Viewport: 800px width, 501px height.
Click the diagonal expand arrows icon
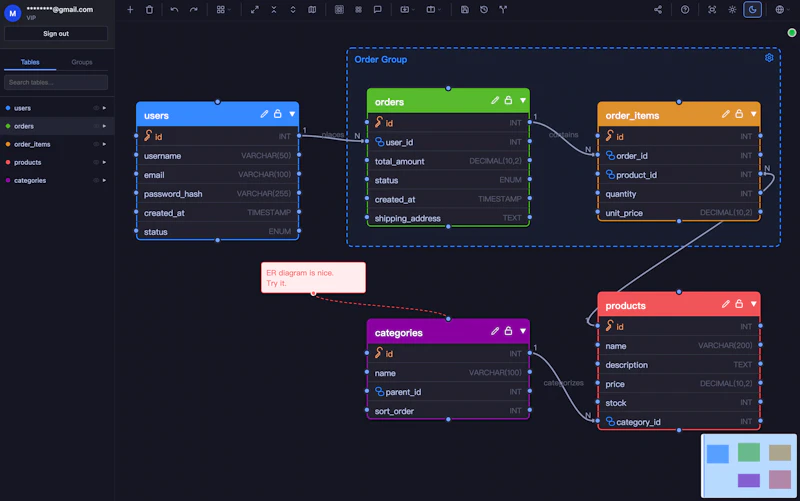tap(254, 10)
